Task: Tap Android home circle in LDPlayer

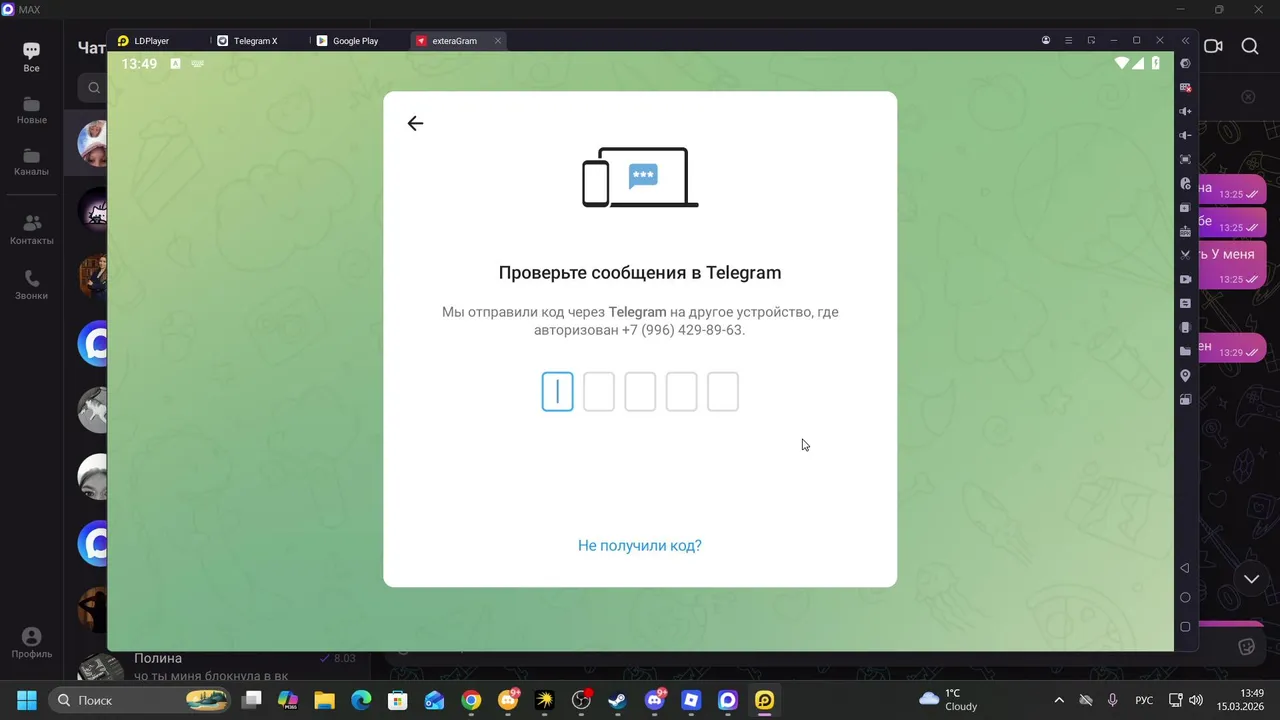Action: click(x=1185, y=597)
